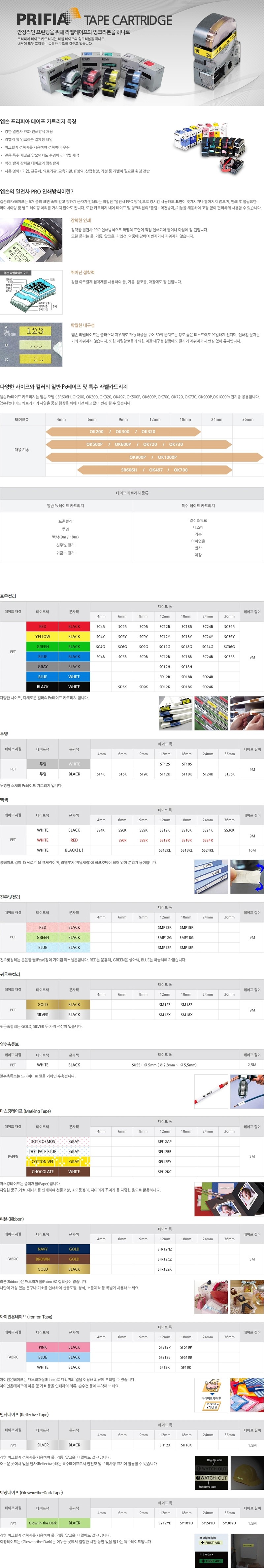Viewport: 264px width, 1568px height.
Task: Click the YELLOW tape color swatch
Action: tap(43, 637)
